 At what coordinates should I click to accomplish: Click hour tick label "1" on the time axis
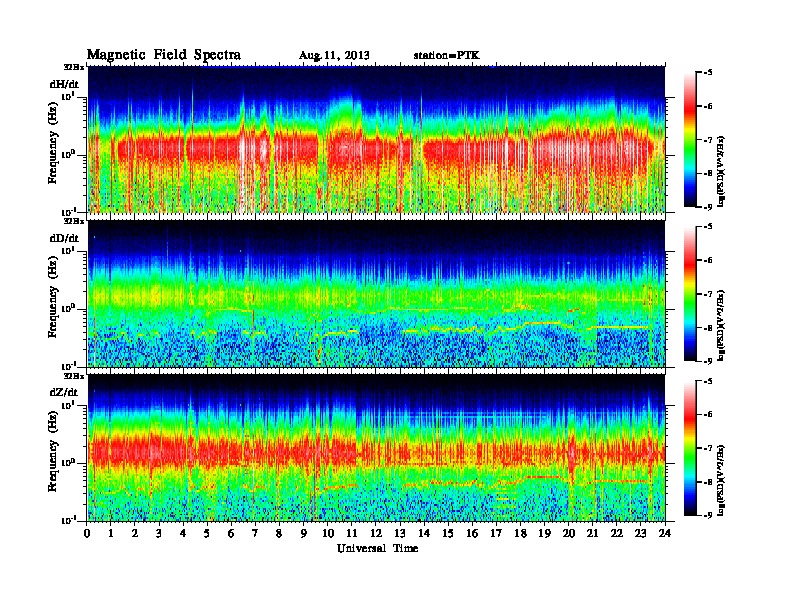tap(111, 534)
